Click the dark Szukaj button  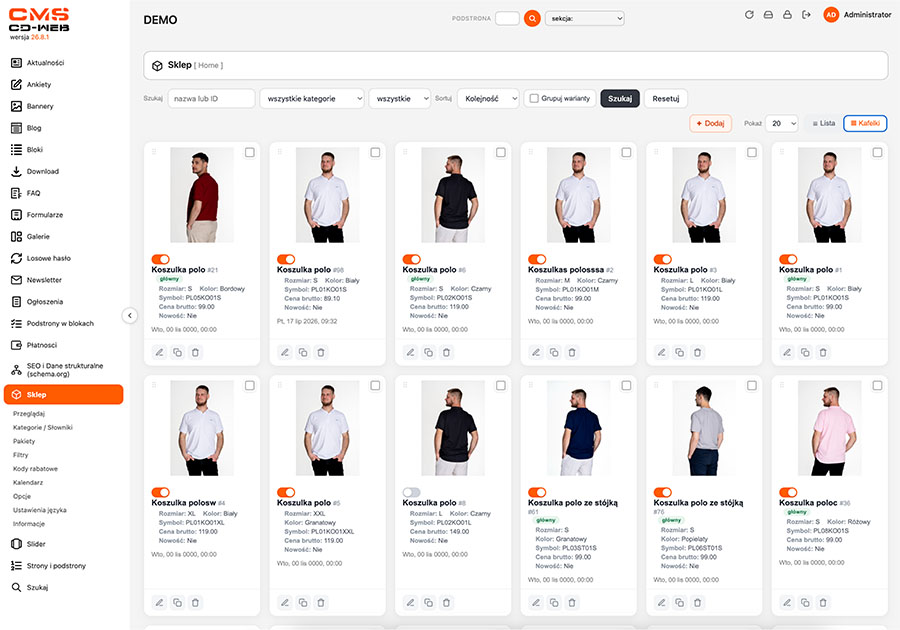point(620,99)
